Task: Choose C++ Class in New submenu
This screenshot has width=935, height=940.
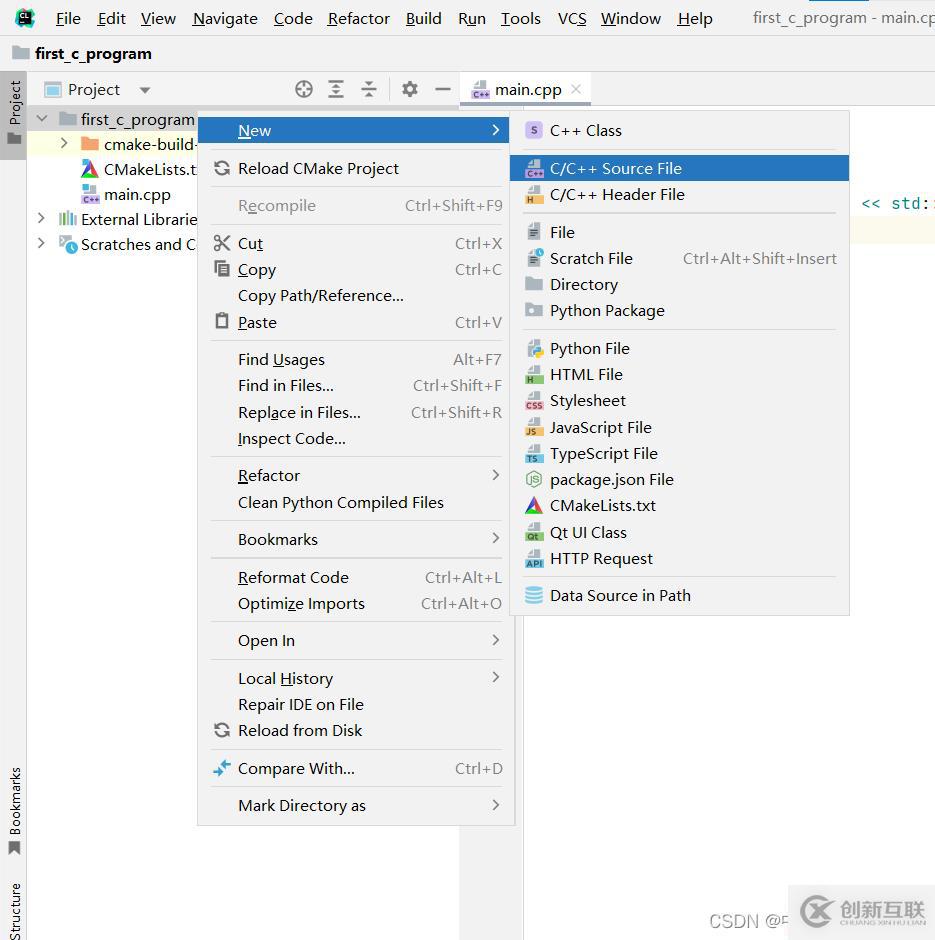Action: pyautogui.click(x=680, y=131)
